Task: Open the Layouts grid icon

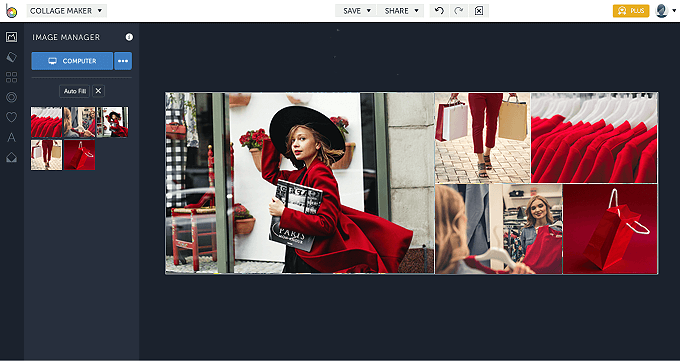Action: point(12,77)
